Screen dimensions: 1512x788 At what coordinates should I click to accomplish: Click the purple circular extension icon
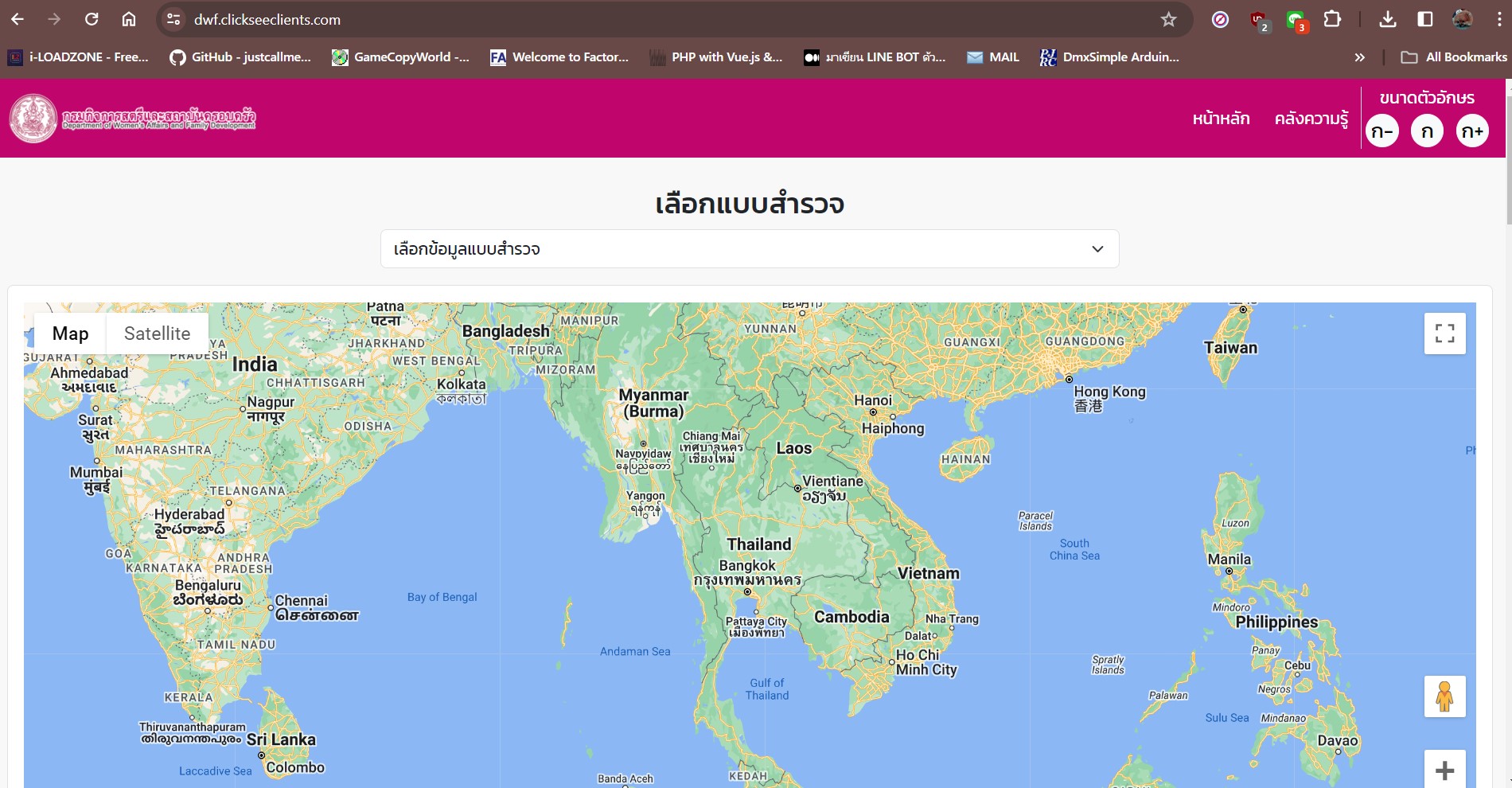click(x=1220, y=19)
